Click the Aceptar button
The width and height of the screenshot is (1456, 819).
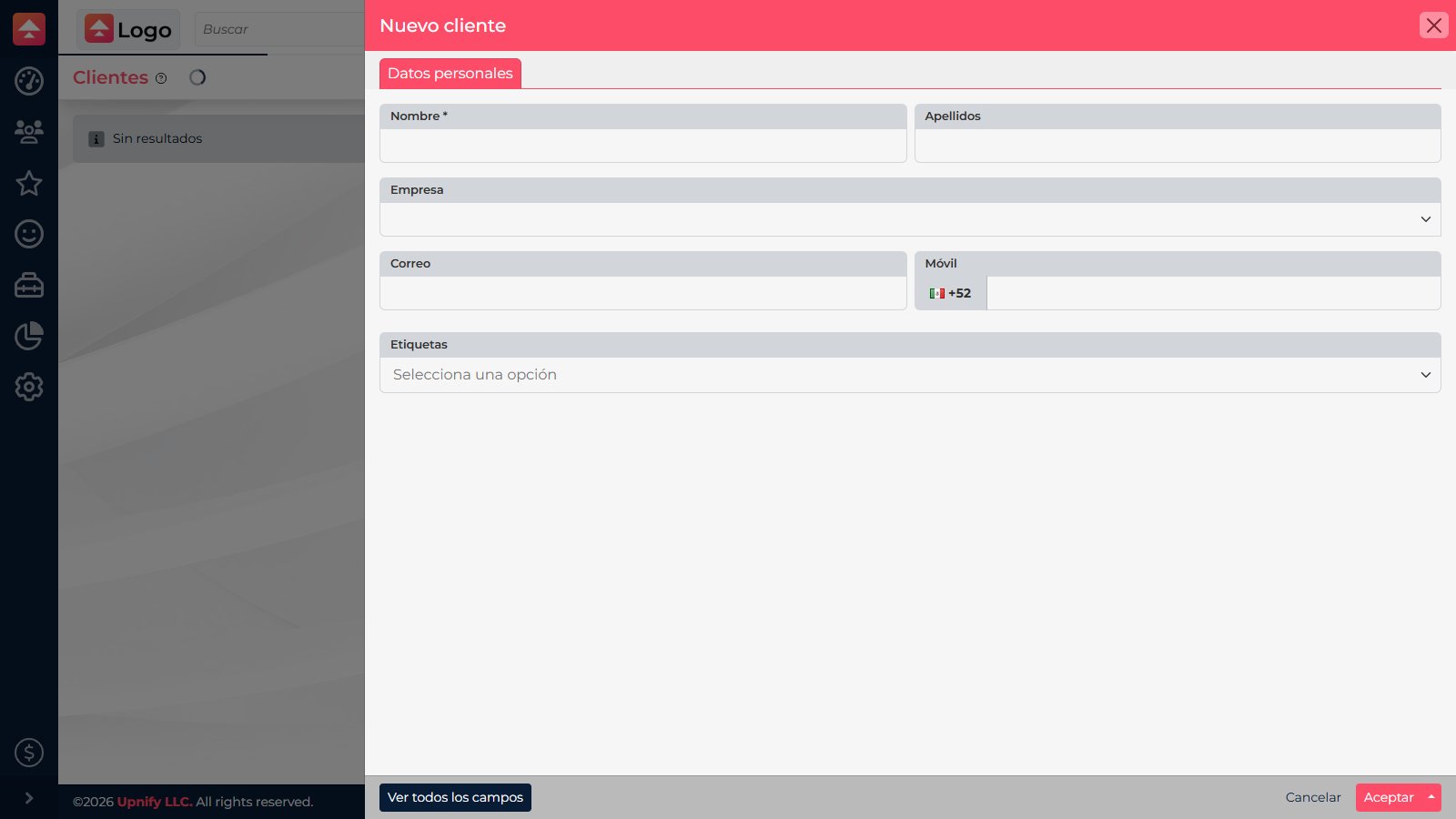[x=1389, y=797]
